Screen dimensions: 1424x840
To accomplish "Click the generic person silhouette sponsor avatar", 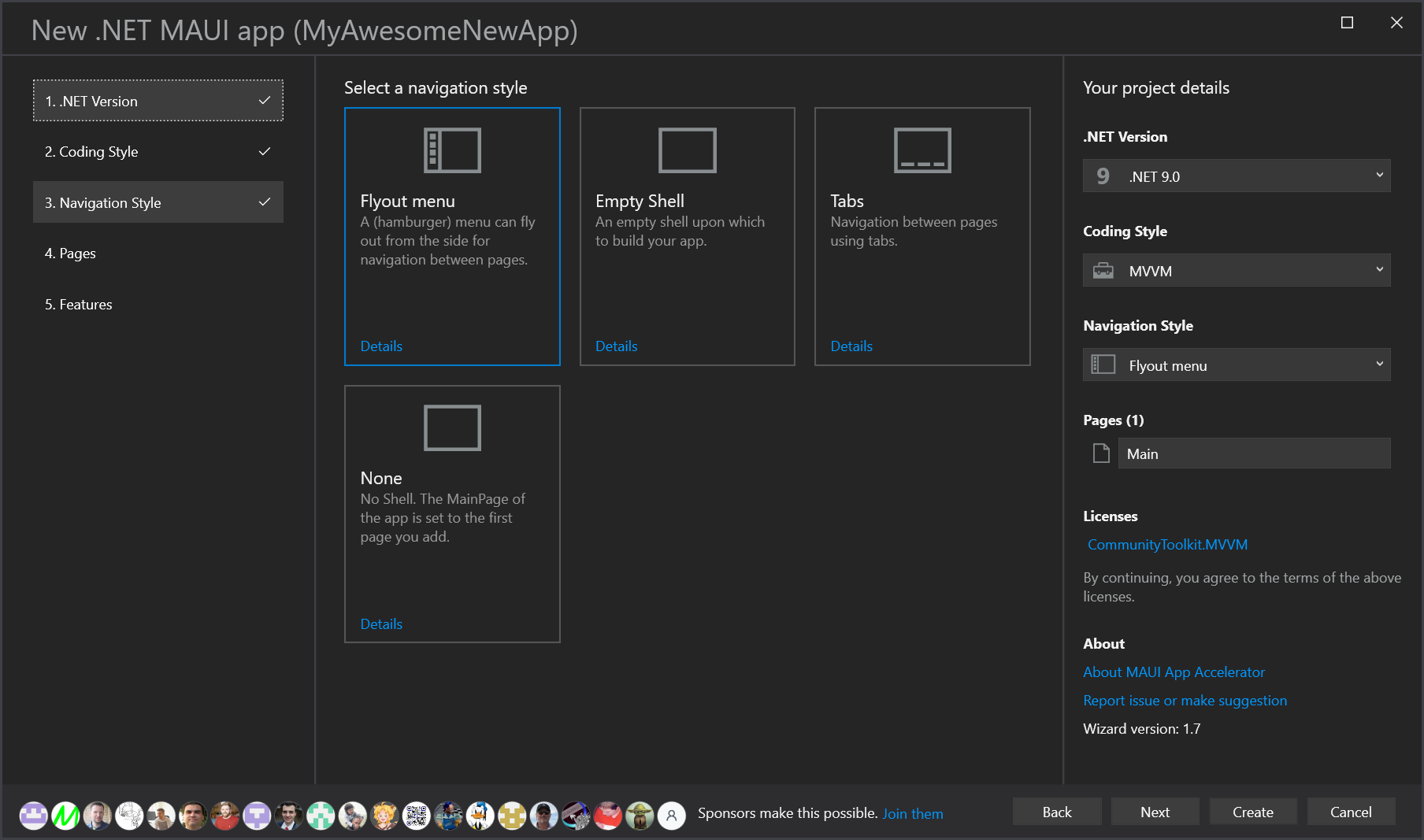I will 671,816.
